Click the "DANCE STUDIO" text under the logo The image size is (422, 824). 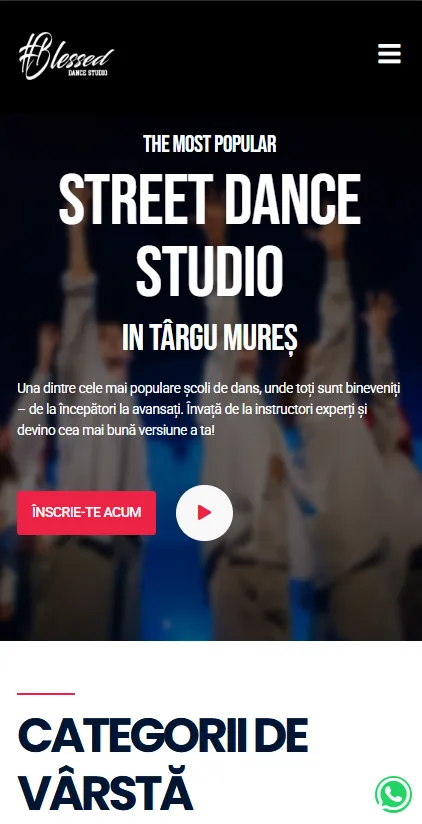[88, 73]
